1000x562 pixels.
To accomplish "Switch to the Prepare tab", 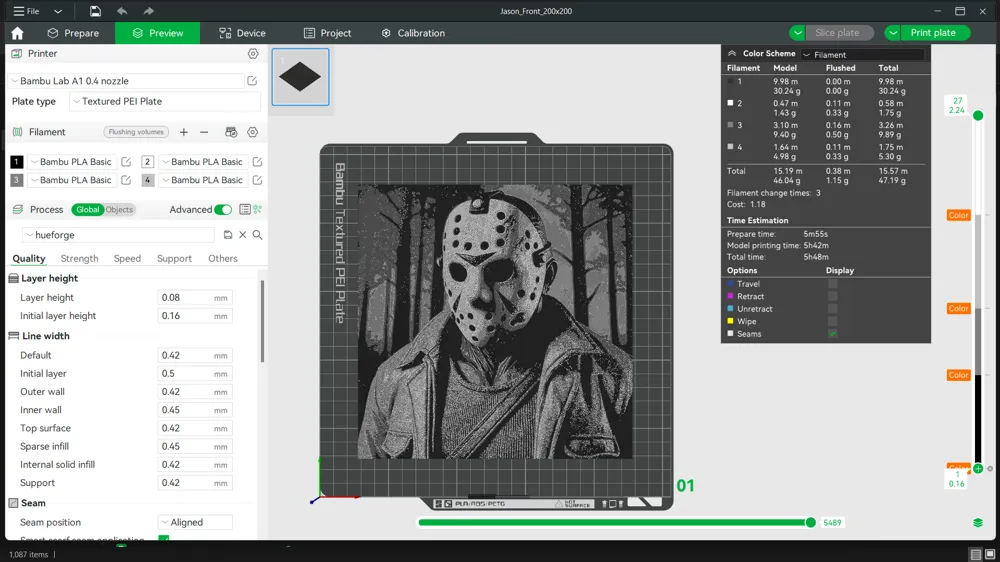I will point(73,33).
